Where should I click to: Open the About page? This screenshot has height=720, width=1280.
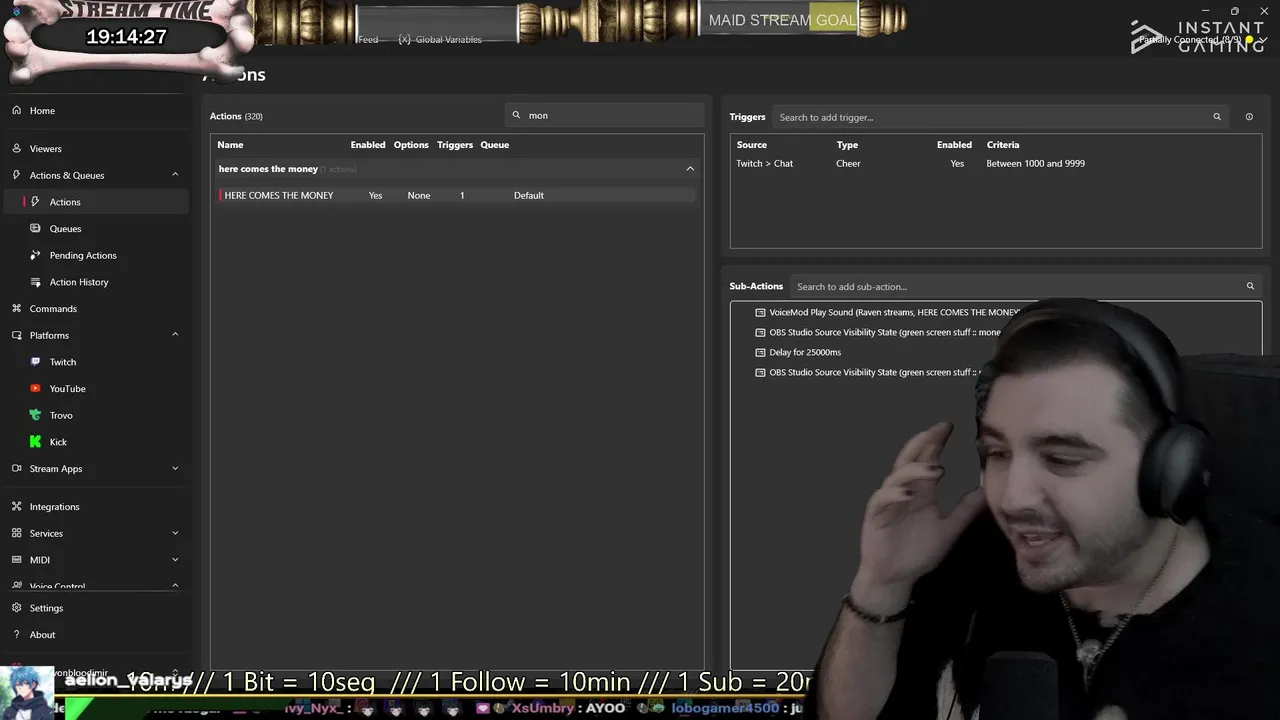coord(42,635)
